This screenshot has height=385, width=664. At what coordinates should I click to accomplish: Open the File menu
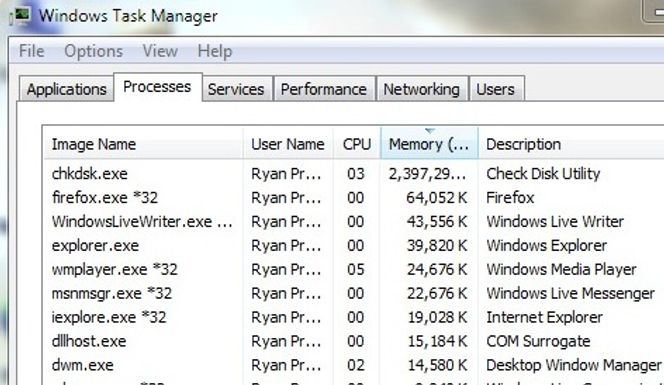pyautogui.click(x=32, y=51)
